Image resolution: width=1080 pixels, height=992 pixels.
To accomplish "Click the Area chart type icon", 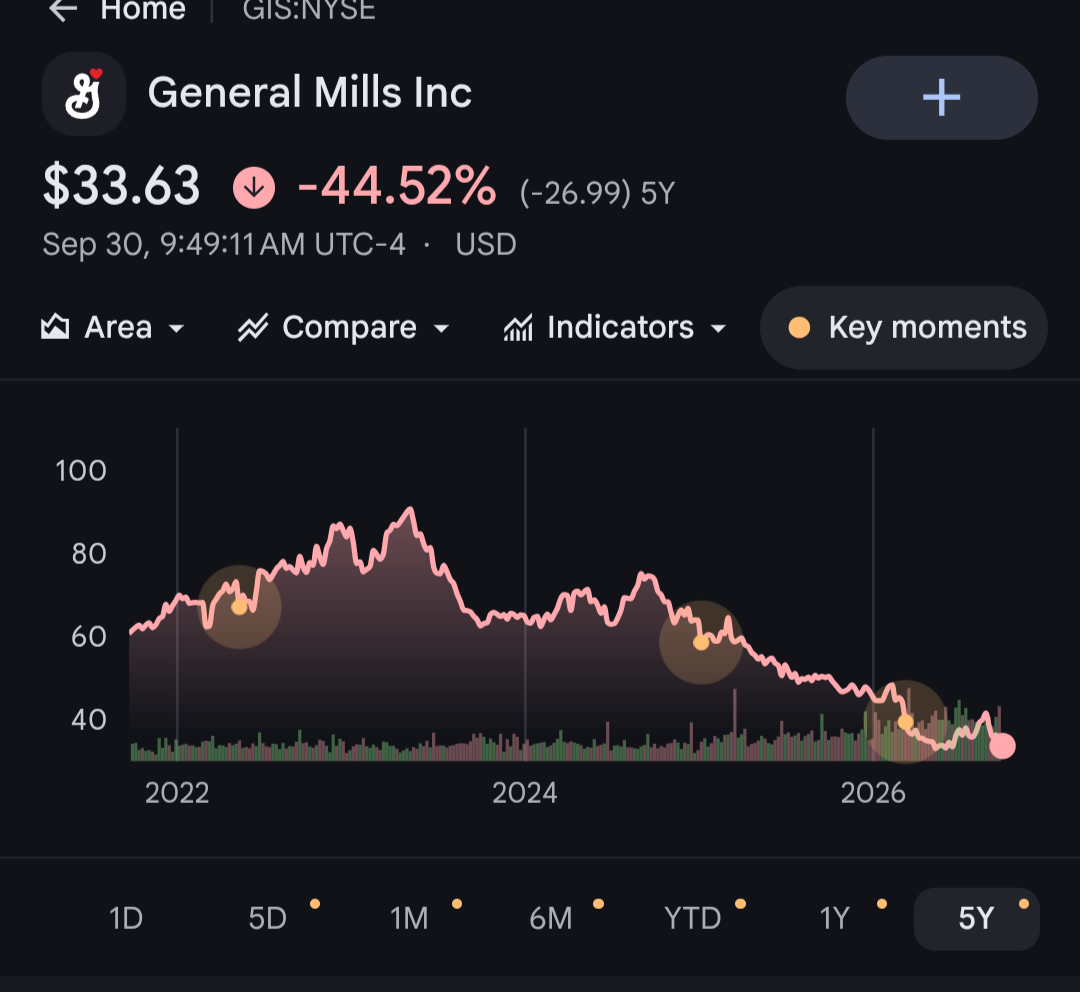I will pos(55,327).
